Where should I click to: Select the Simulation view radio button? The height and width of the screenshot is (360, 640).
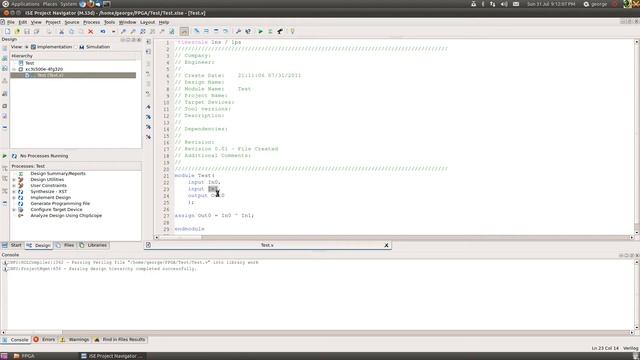76,47
